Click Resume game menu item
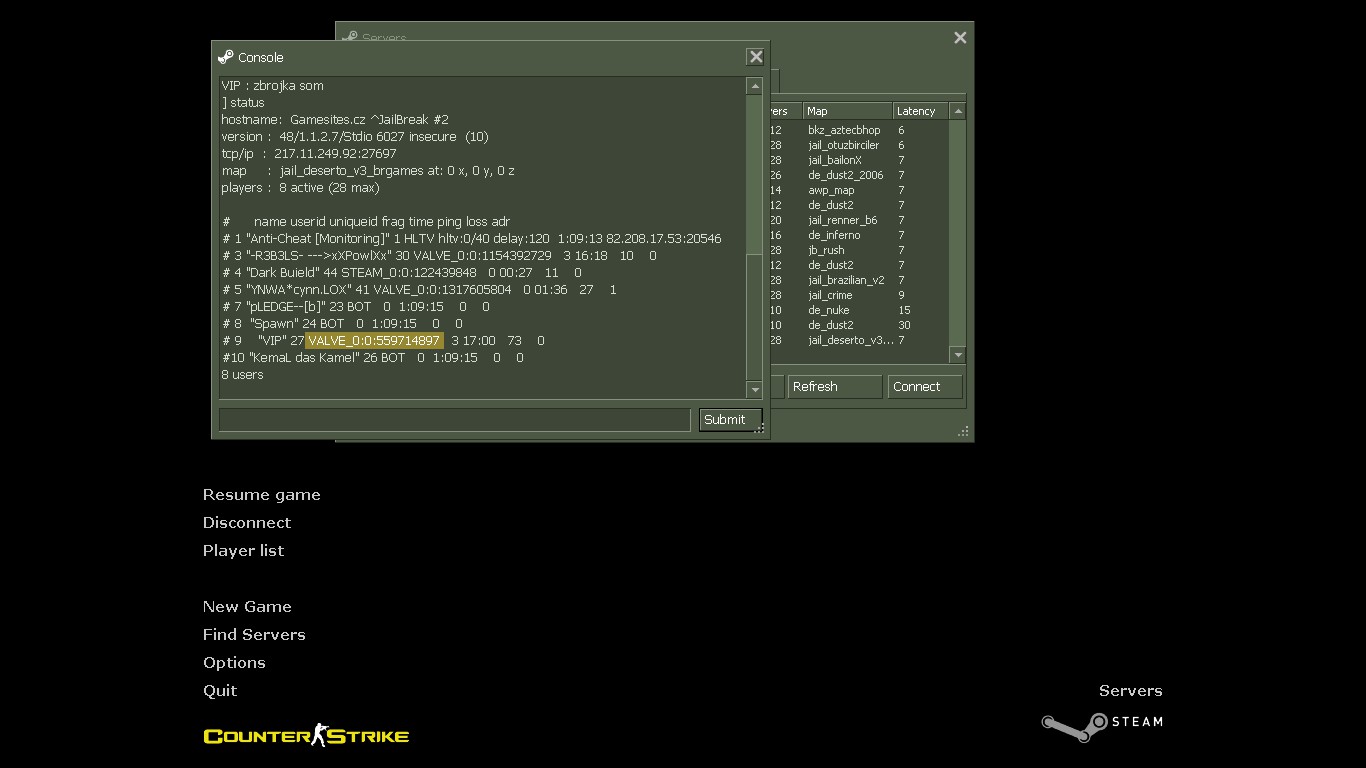Image resolution: width=1366 pixels, height=768 pixels. point(262,495)
